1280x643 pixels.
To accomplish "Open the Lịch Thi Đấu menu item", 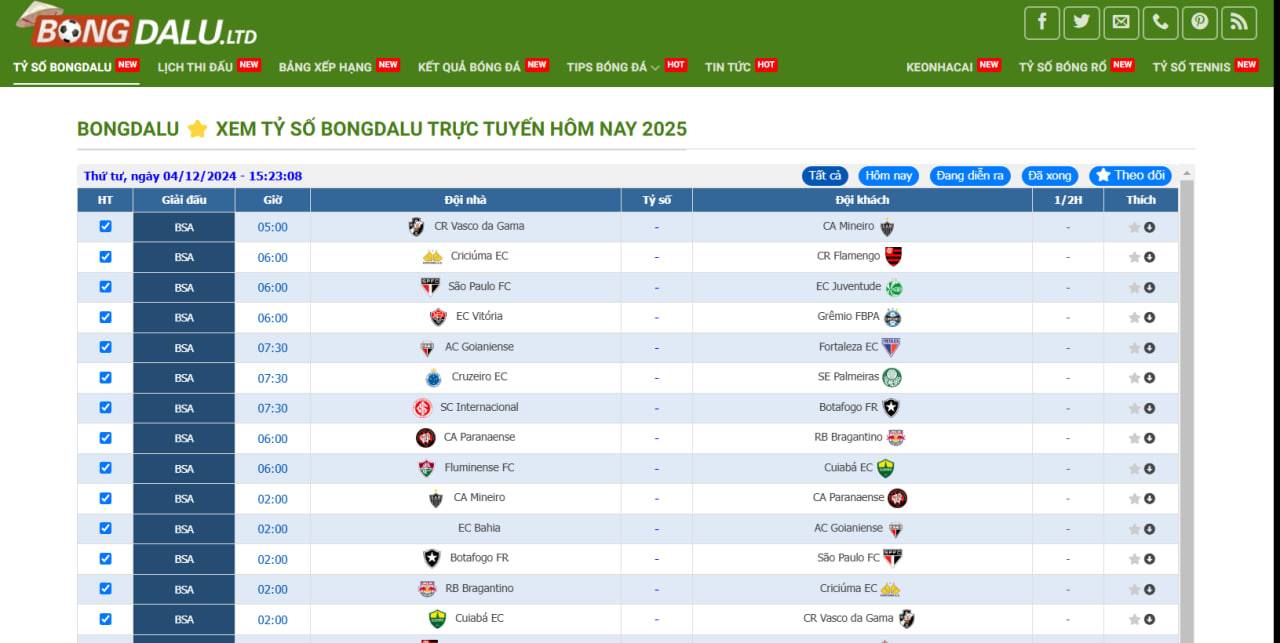I will coord(195,67).
